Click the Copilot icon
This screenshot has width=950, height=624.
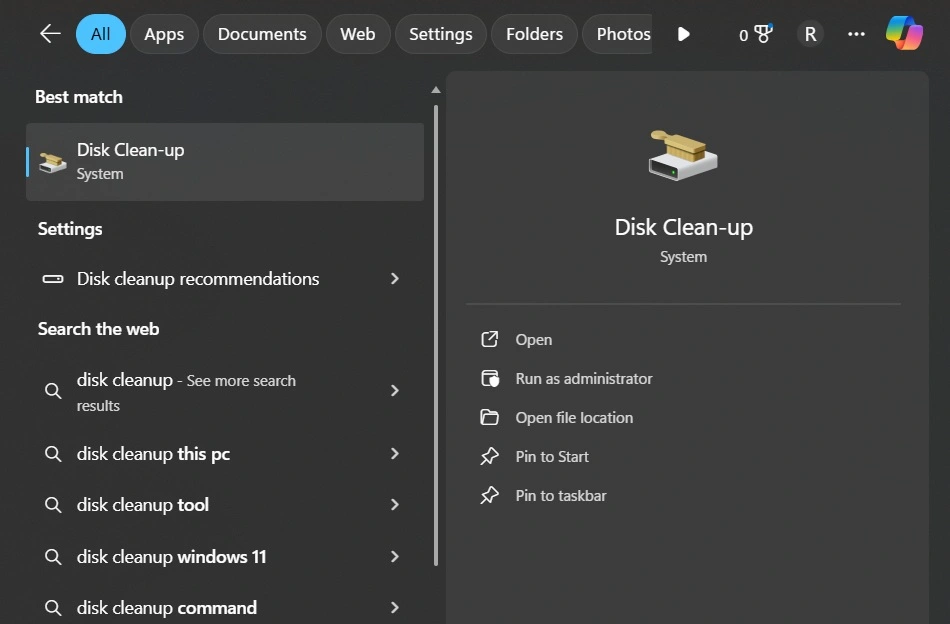point(905,34)
